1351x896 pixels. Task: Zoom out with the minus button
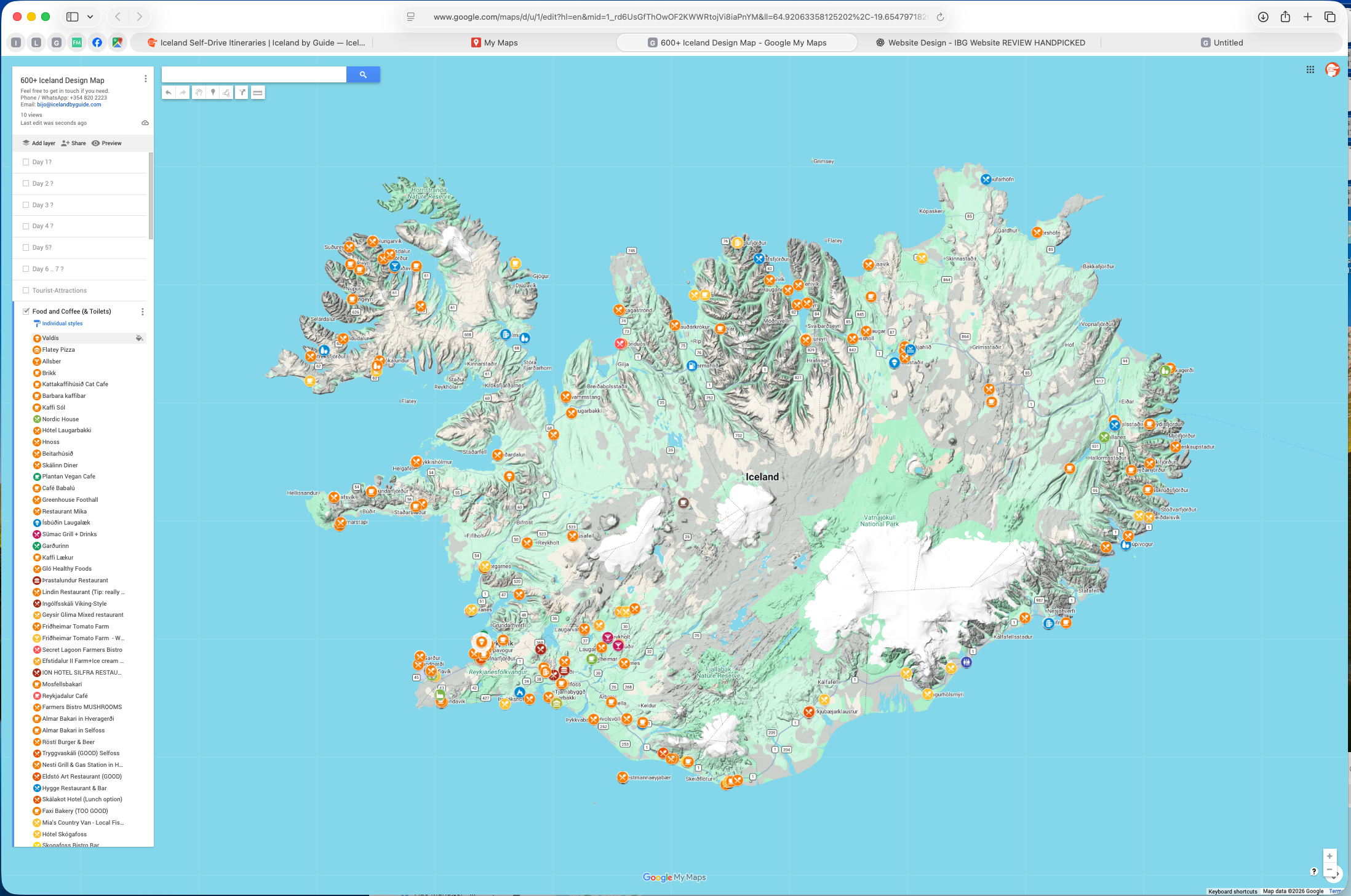[x=1329, y=870]
